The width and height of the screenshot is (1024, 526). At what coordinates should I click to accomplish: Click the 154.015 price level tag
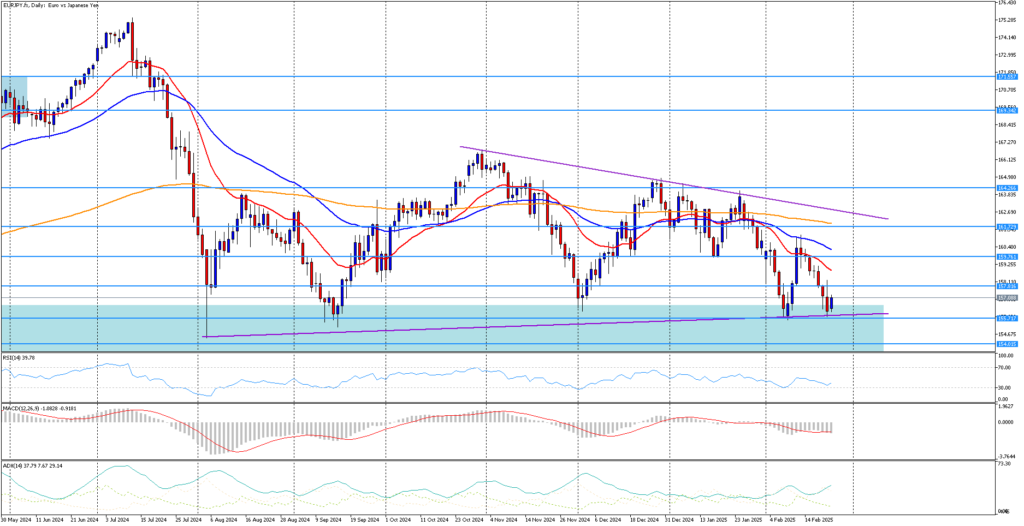[x=1006, y=344]
